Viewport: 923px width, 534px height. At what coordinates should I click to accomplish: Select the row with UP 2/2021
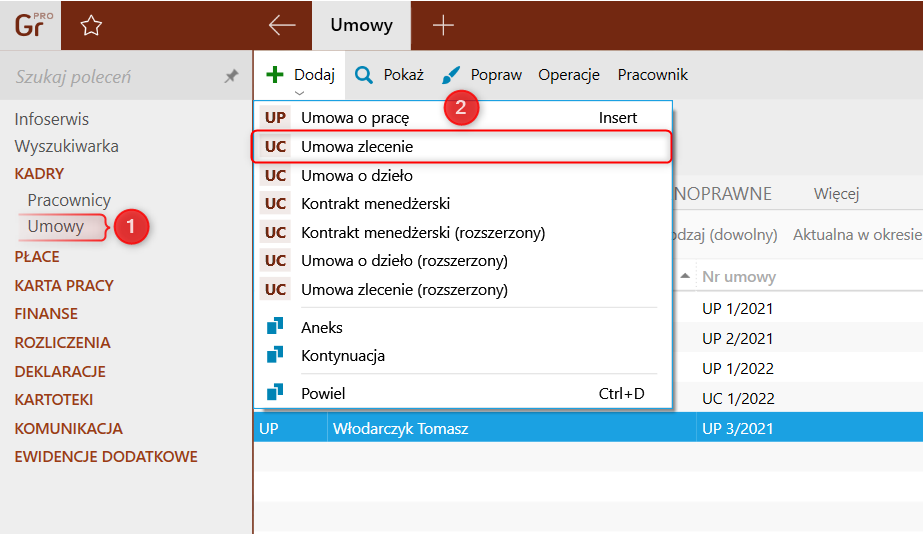point(797,339)
